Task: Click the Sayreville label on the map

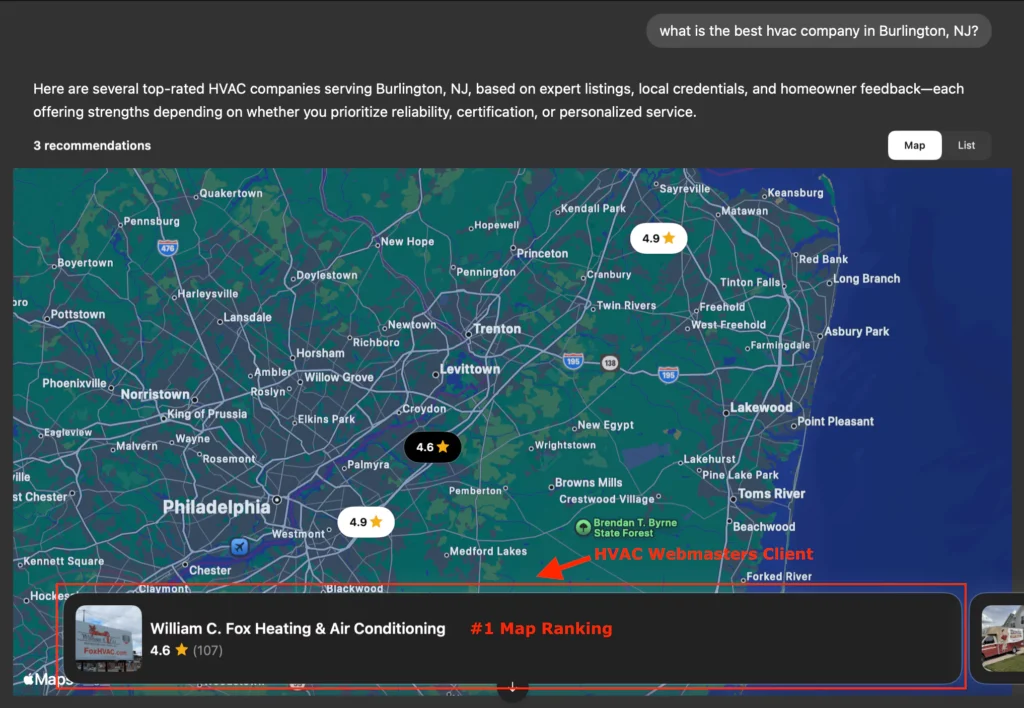Action: click(x=684, y=189)
